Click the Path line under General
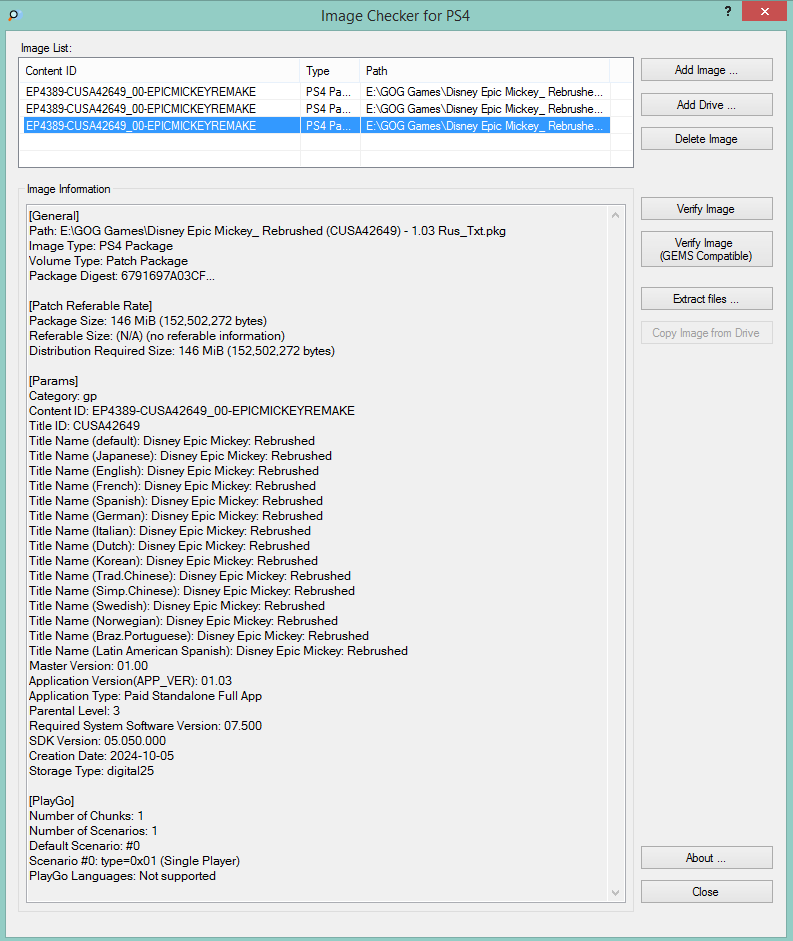Viewport: 793px width, 941px height. point(267,231)
